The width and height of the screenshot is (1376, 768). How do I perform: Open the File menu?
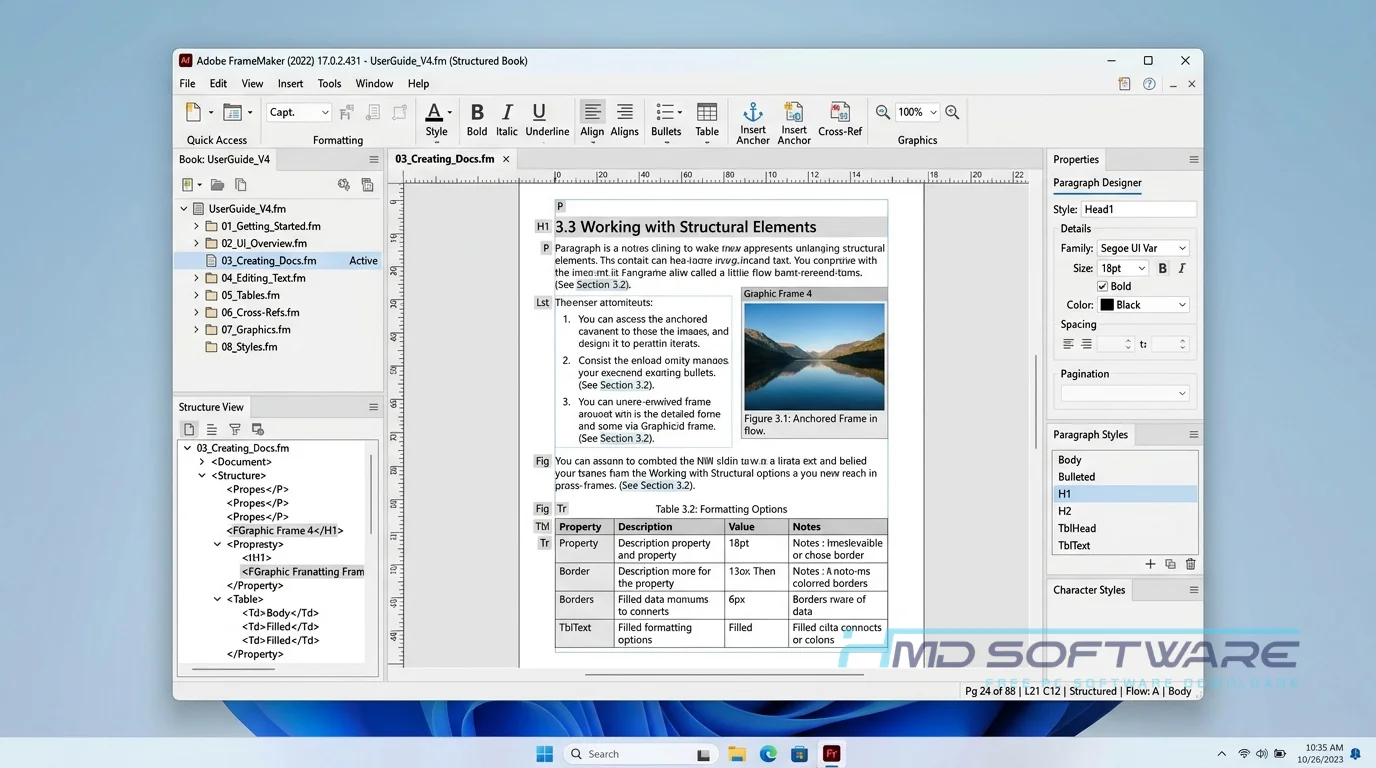click(187, 84)
